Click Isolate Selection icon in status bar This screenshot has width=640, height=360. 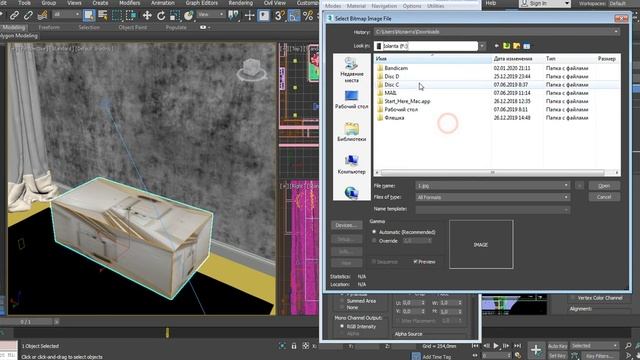tap(282, 346)
